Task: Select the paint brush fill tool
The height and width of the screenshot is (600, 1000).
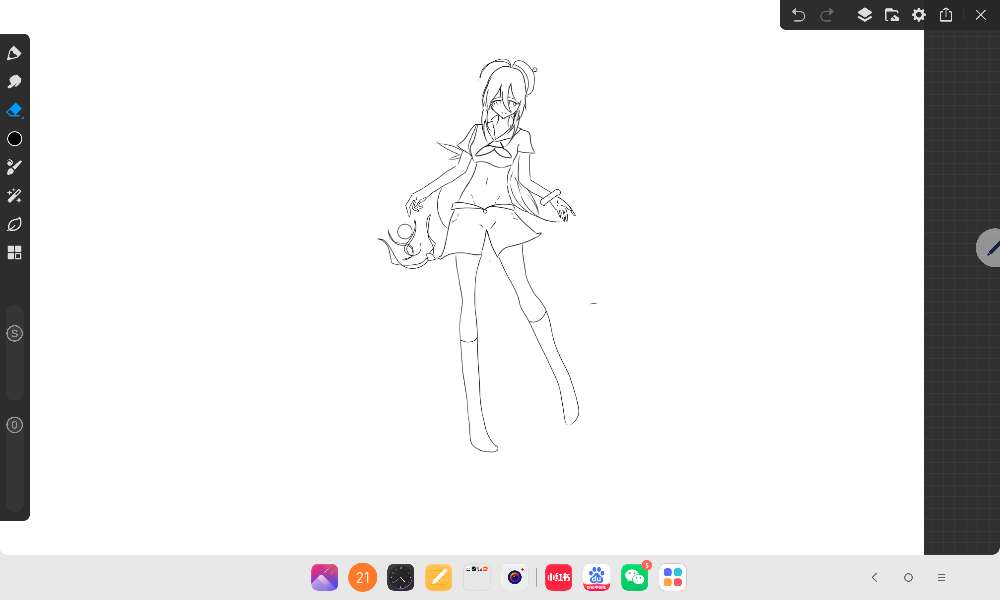Action: pyautogui.click(x=14, y=167)
